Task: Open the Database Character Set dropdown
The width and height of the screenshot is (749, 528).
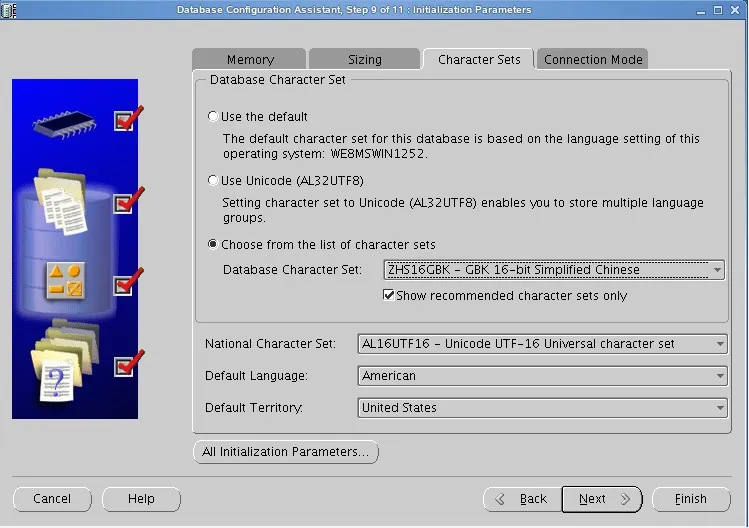Action: [554, 270]
